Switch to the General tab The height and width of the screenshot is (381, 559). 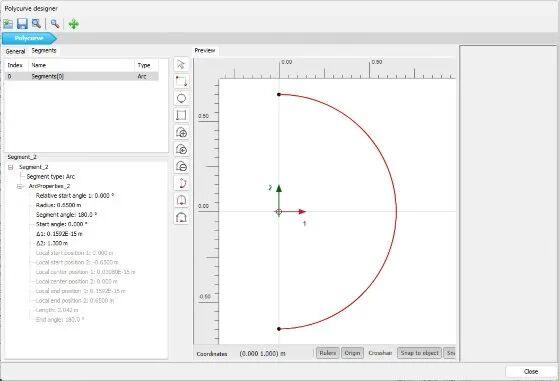pos(15,51)
